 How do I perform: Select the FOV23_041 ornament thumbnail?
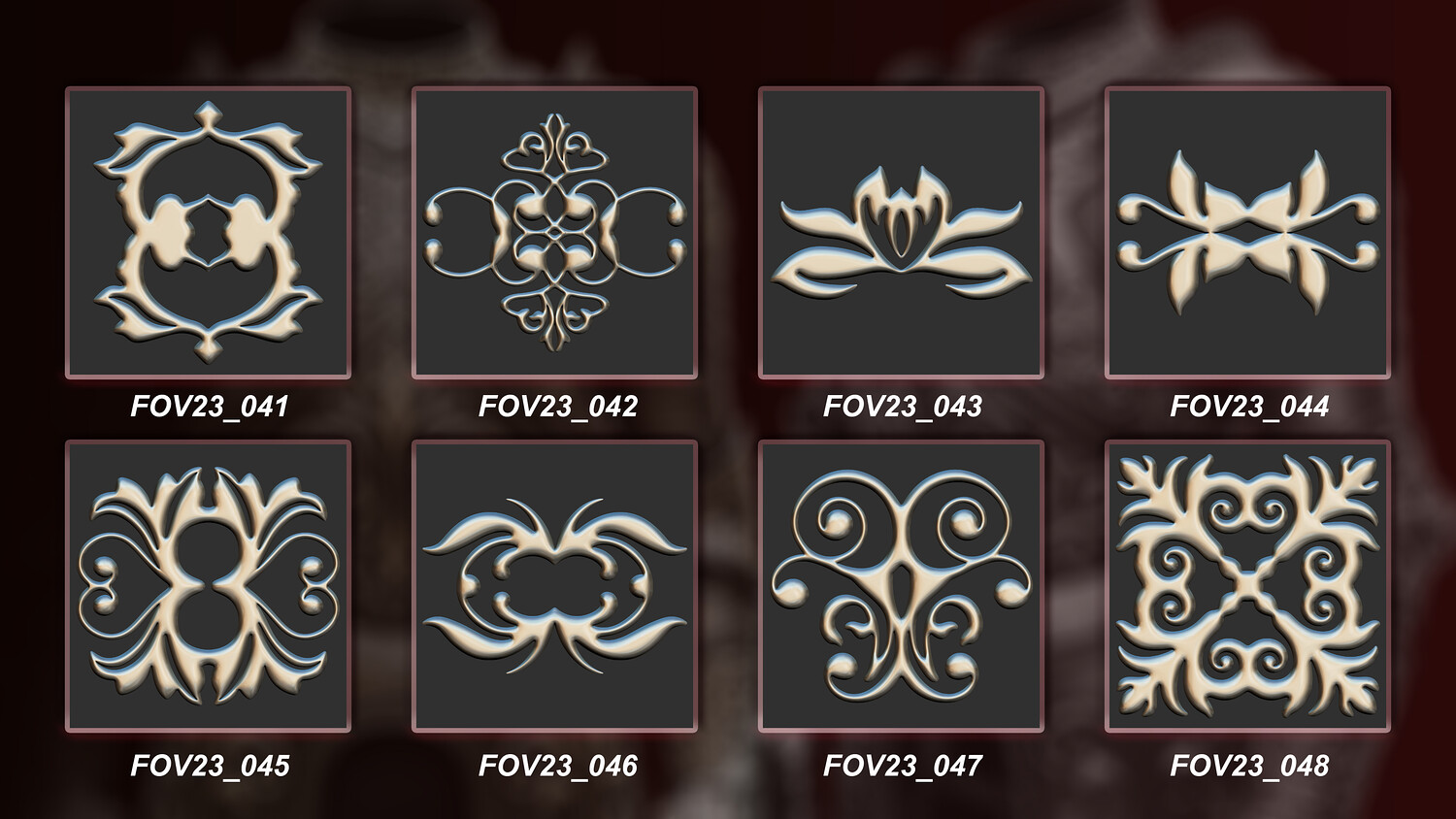point(208,232)
